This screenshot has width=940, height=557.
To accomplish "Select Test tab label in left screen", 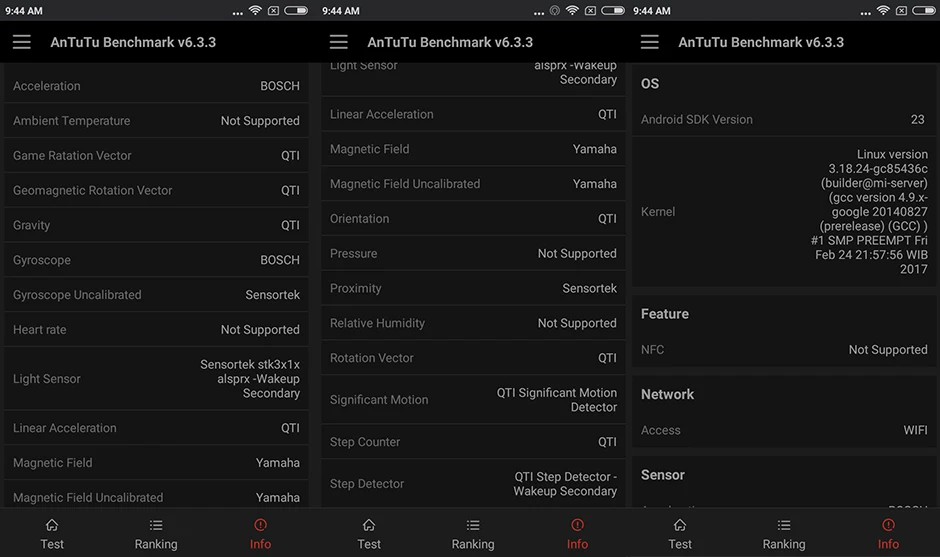I will pyautogui.click(x=52, y=544).
